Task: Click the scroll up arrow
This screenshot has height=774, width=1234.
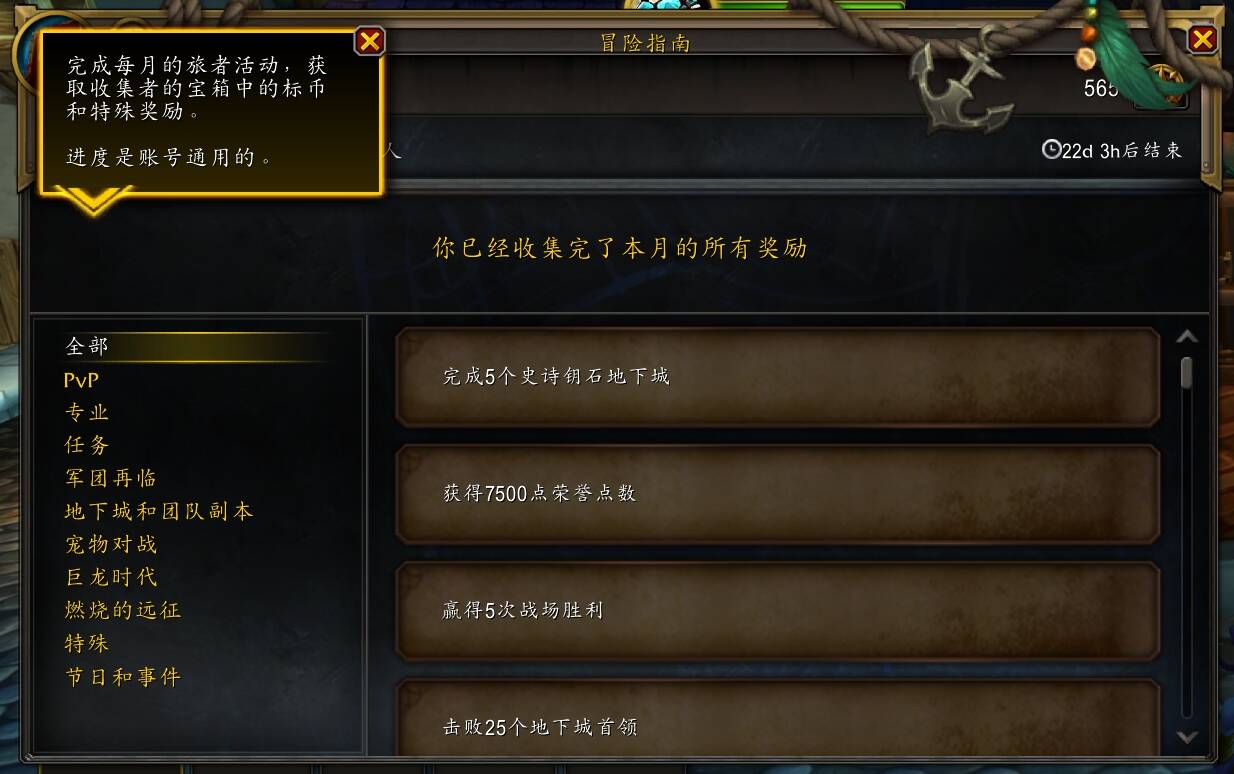Action: 1187,337
